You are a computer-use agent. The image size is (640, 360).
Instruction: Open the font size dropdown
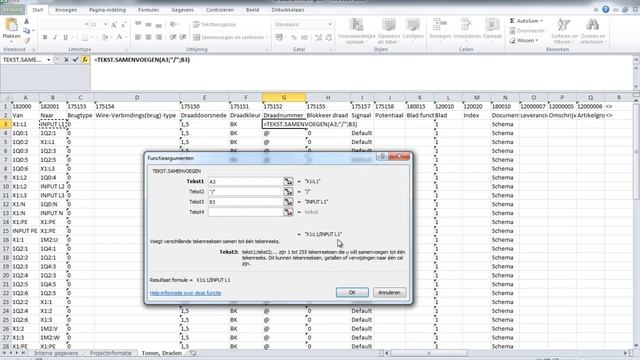[105, 25]
